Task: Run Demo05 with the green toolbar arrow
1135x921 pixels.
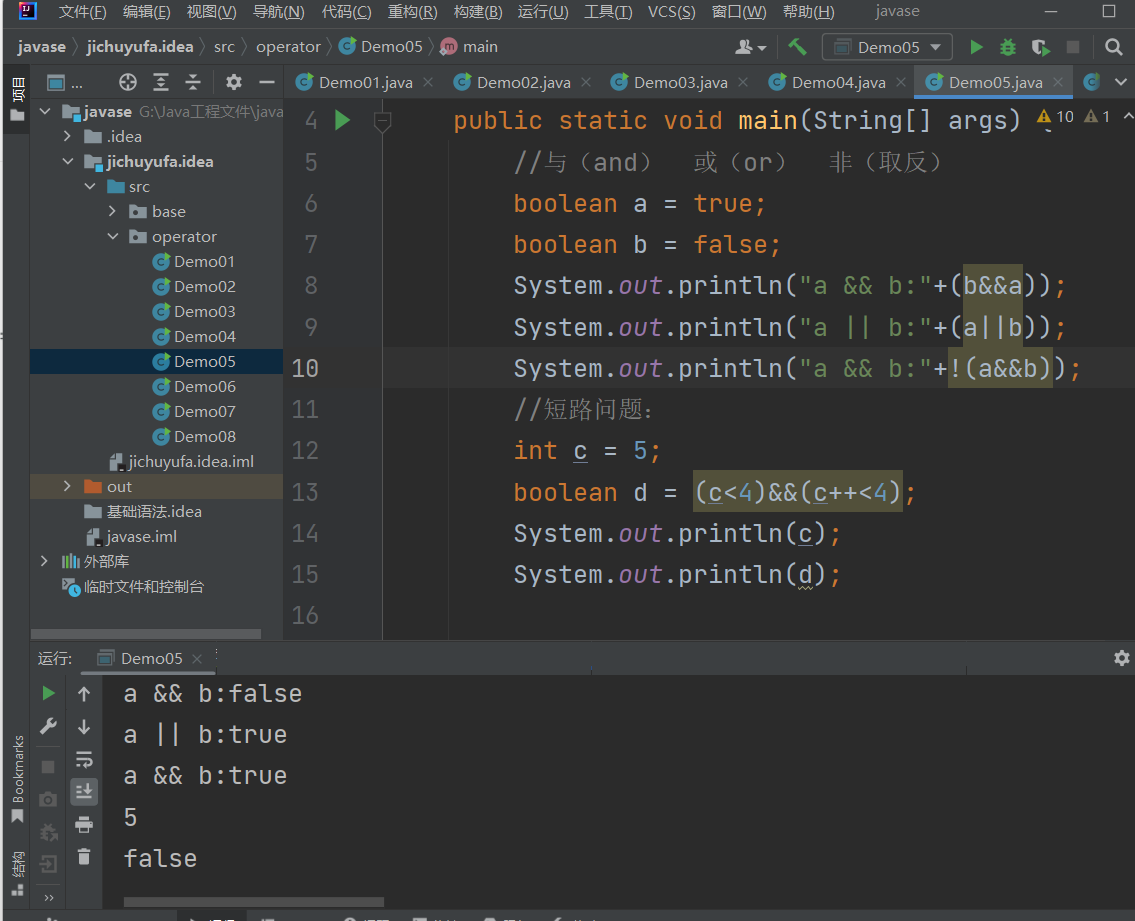Action: [x=976, y=47]
